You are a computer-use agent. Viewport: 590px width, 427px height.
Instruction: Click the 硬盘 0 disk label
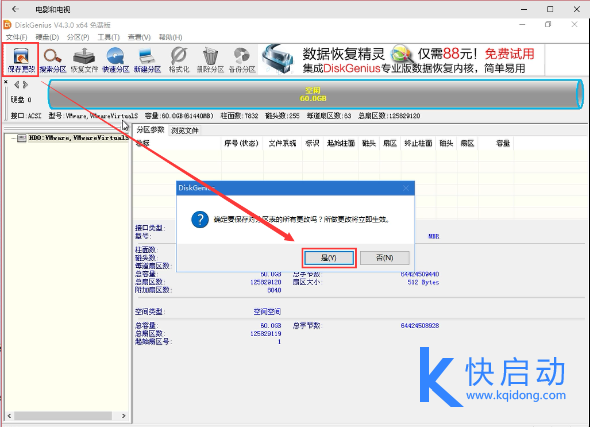(x=21, y=100)
